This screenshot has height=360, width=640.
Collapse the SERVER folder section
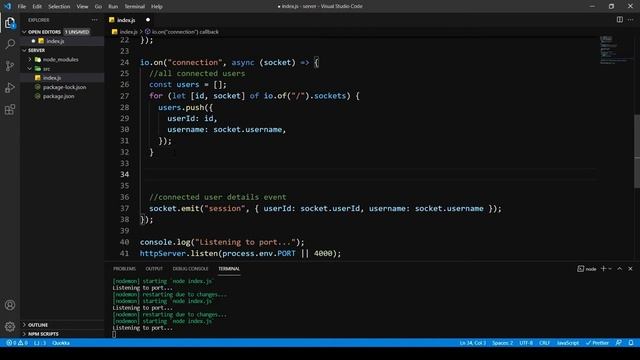24,50
